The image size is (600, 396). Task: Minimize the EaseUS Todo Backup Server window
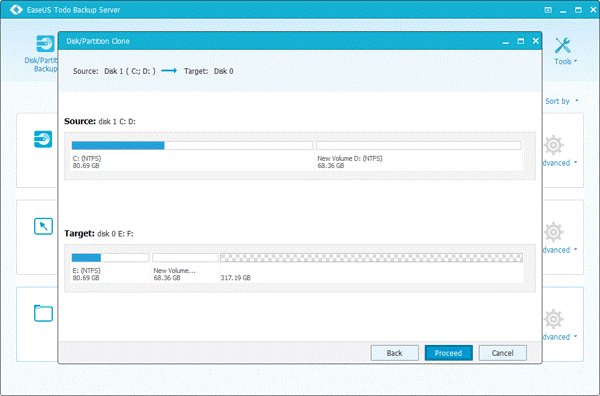click(x=563, y=10)
